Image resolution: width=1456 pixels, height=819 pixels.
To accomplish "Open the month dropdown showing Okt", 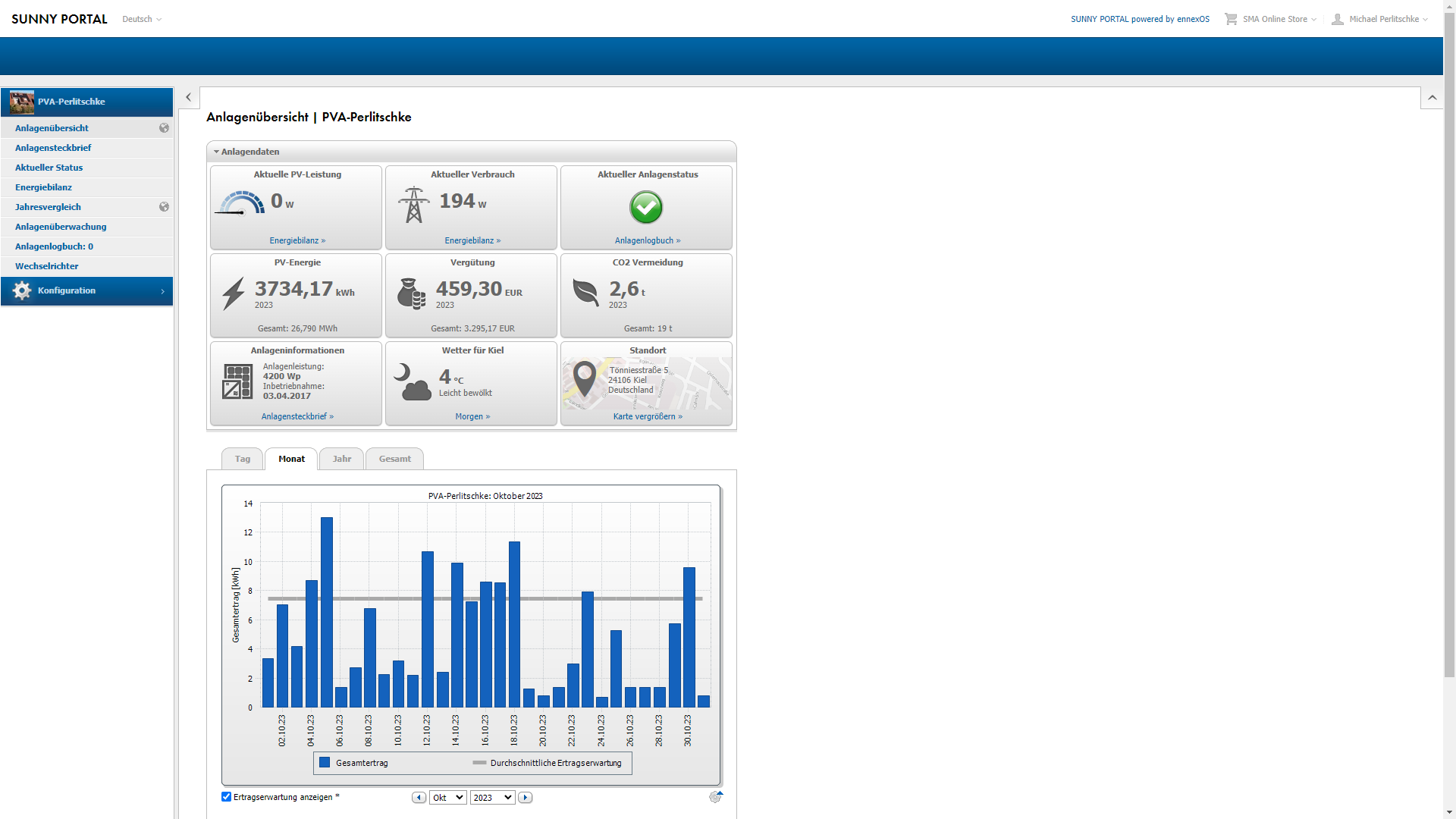I will [447, 798].
